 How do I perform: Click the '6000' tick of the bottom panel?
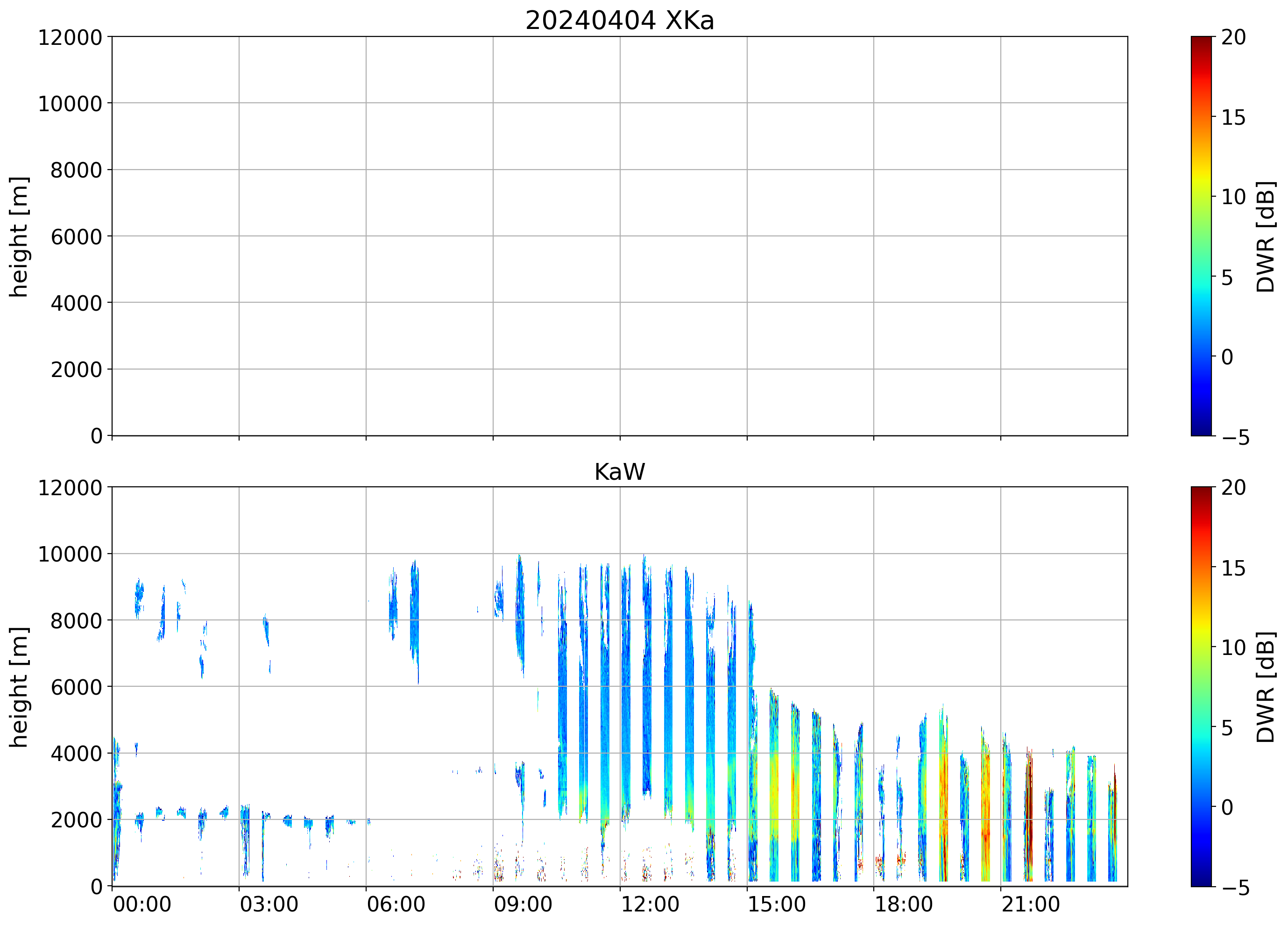click(76, 688)
